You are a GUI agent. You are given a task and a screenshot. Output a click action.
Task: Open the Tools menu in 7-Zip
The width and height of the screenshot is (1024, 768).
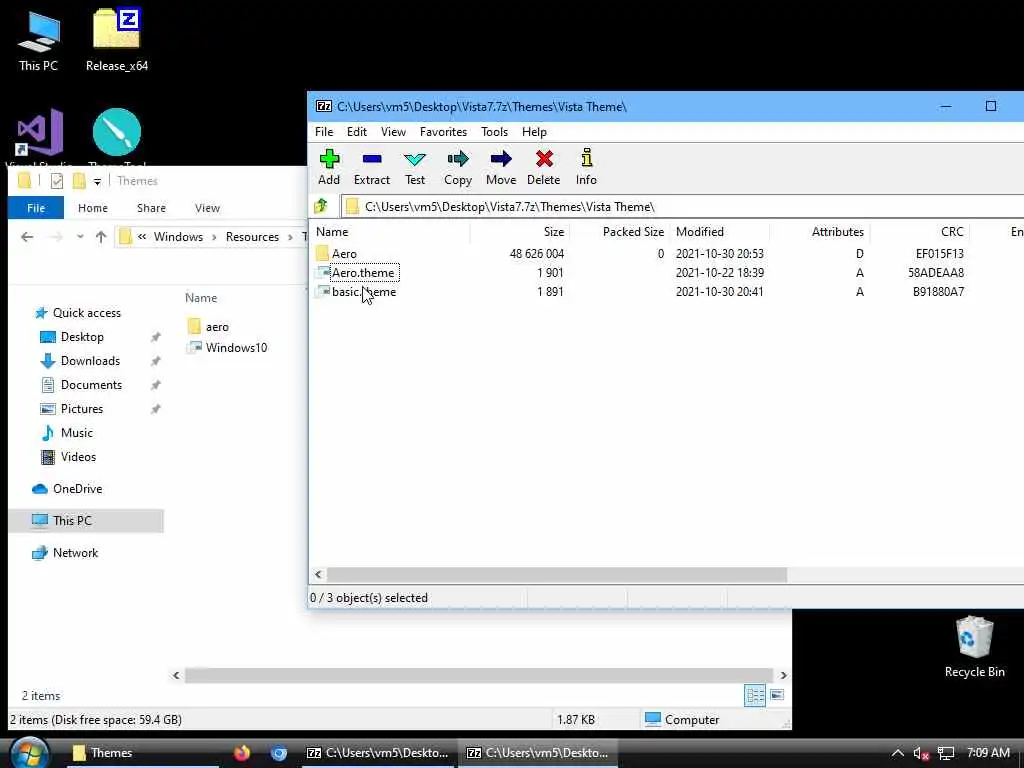(x=494, y=132)
